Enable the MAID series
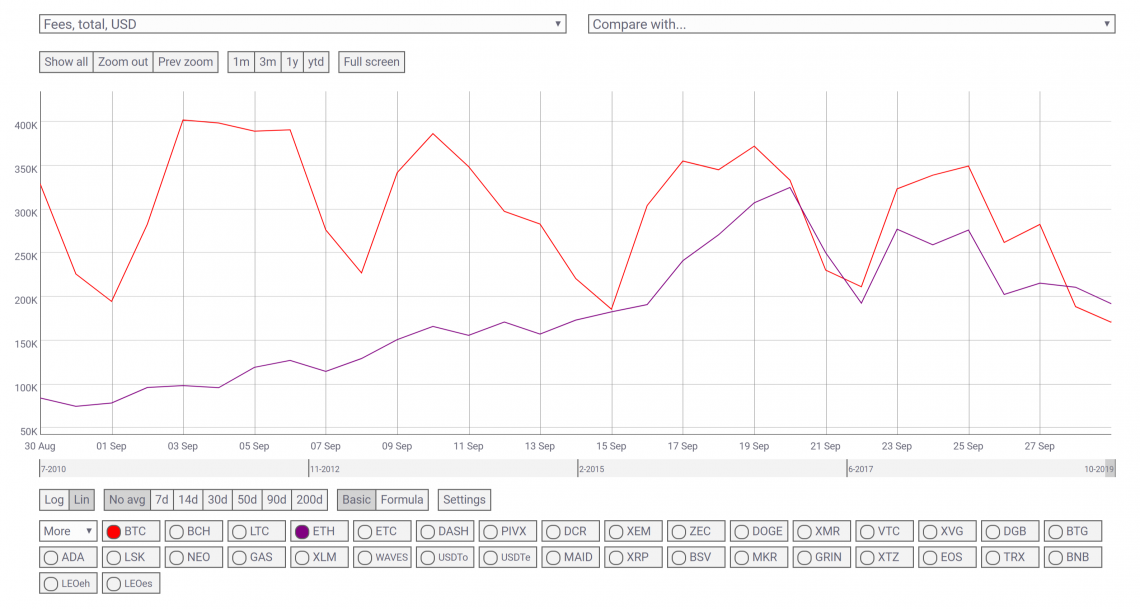Screen dimensions: 1140x609 pos(570,557)
